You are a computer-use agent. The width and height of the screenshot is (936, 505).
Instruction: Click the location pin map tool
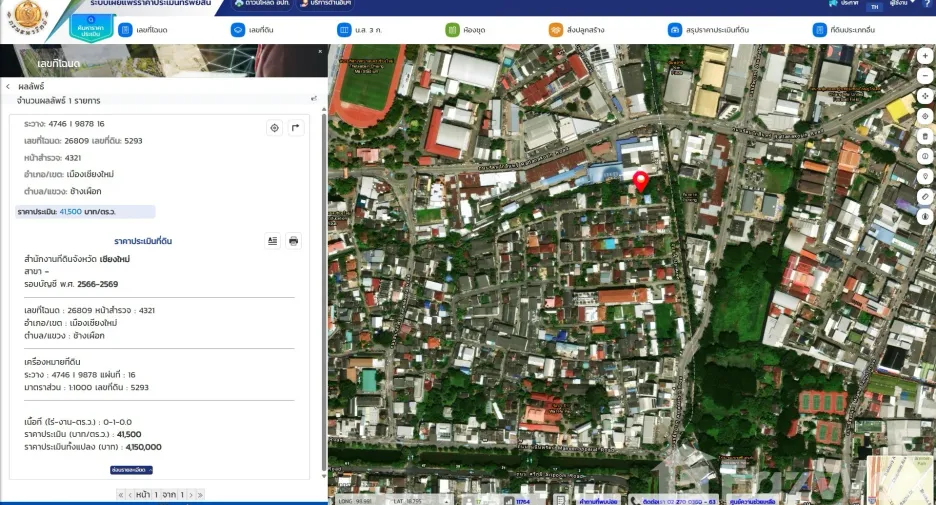click(x=925, y=176)
